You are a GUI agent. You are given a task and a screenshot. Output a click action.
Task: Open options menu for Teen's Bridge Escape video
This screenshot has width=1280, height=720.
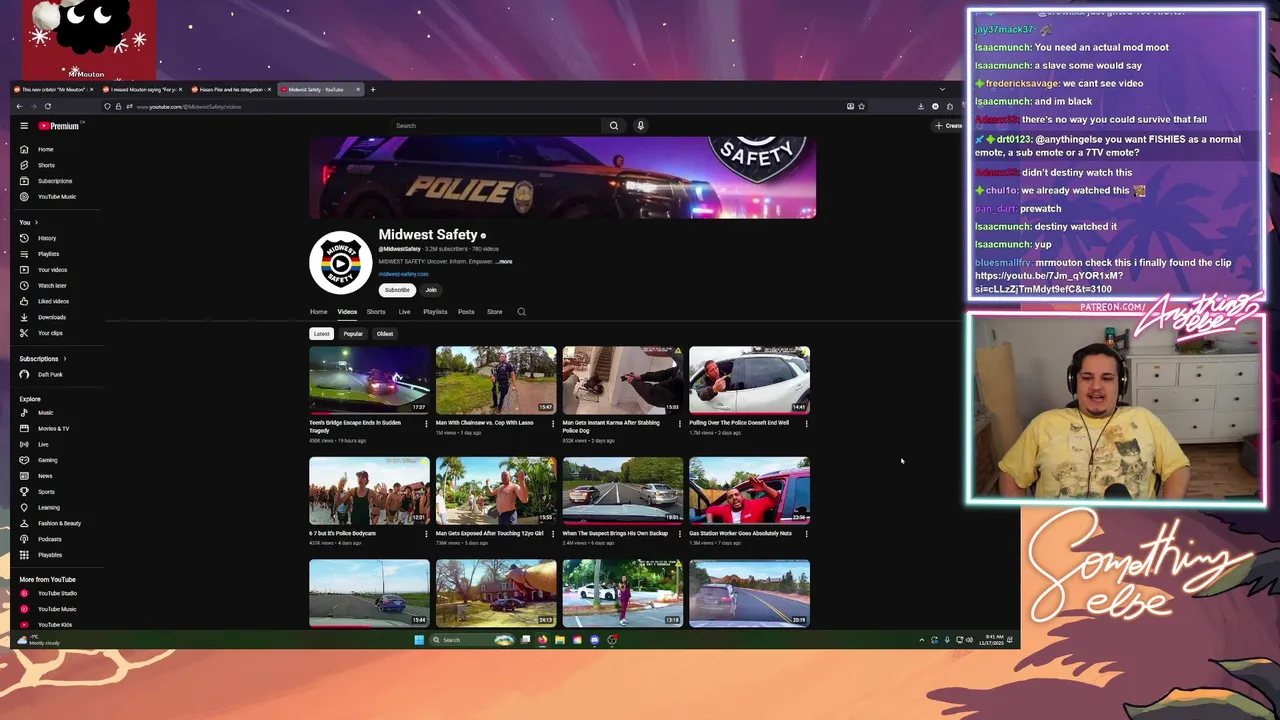(x=426, y=423)
